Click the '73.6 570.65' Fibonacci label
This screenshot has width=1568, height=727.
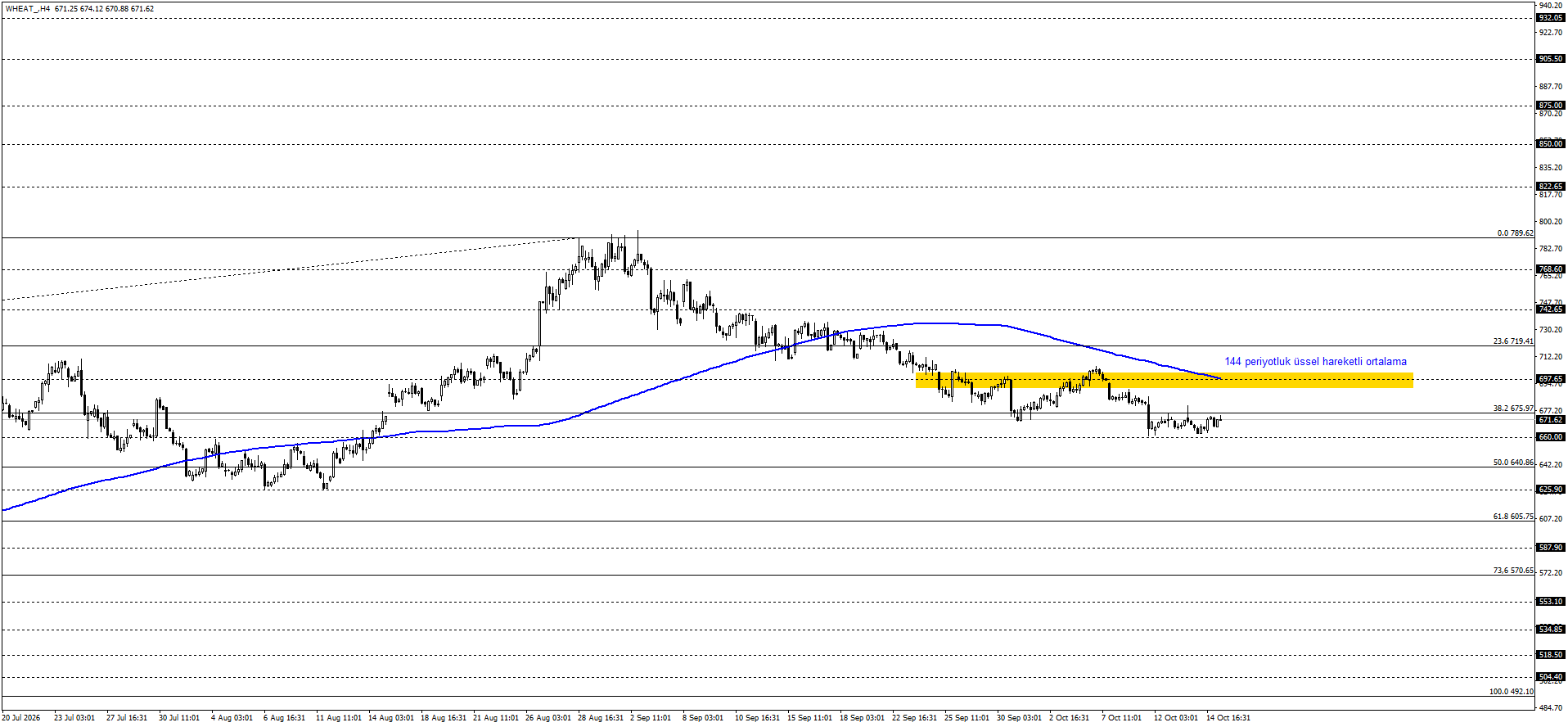point(1513,571)
